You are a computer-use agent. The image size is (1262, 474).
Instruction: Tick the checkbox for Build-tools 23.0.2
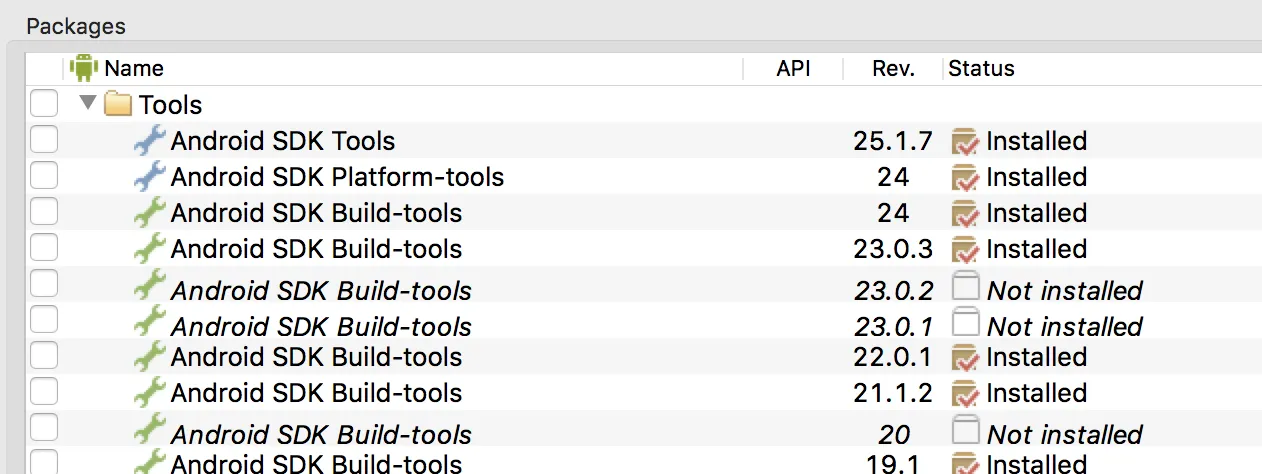pos(44,284)
